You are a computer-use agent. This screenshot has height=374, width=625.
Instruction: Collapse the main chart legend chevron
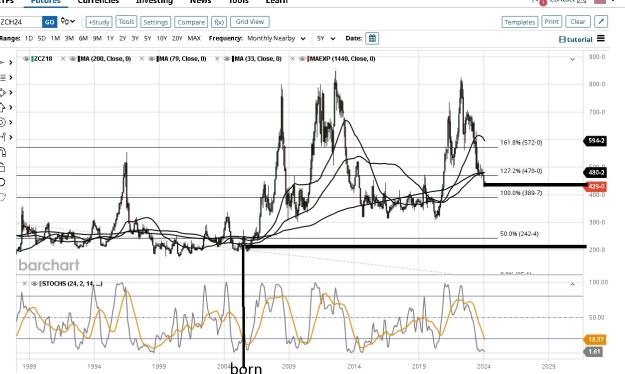click(572, 59)
